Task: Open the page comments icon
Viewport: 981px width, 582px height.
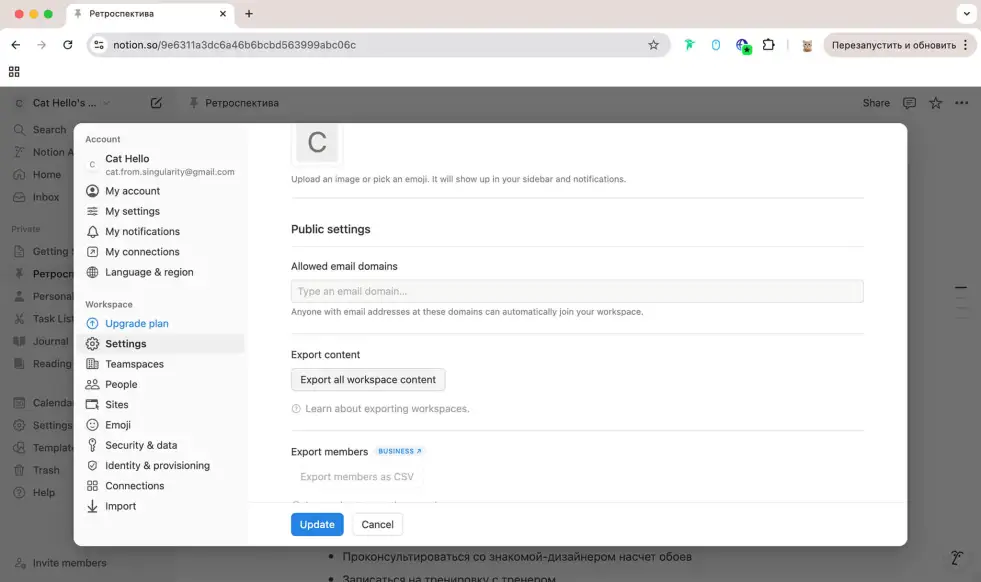Action: tap(909, 103)
